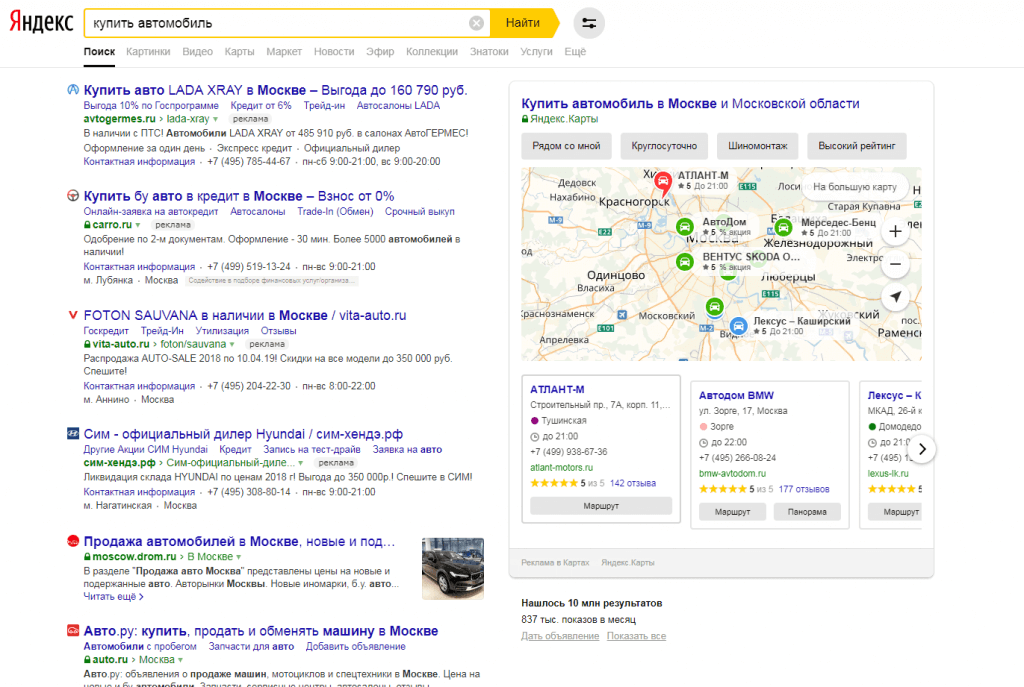Open the Ещё tab menu
This screenshot has width=1024, height=687.
(x=575, y=51)
